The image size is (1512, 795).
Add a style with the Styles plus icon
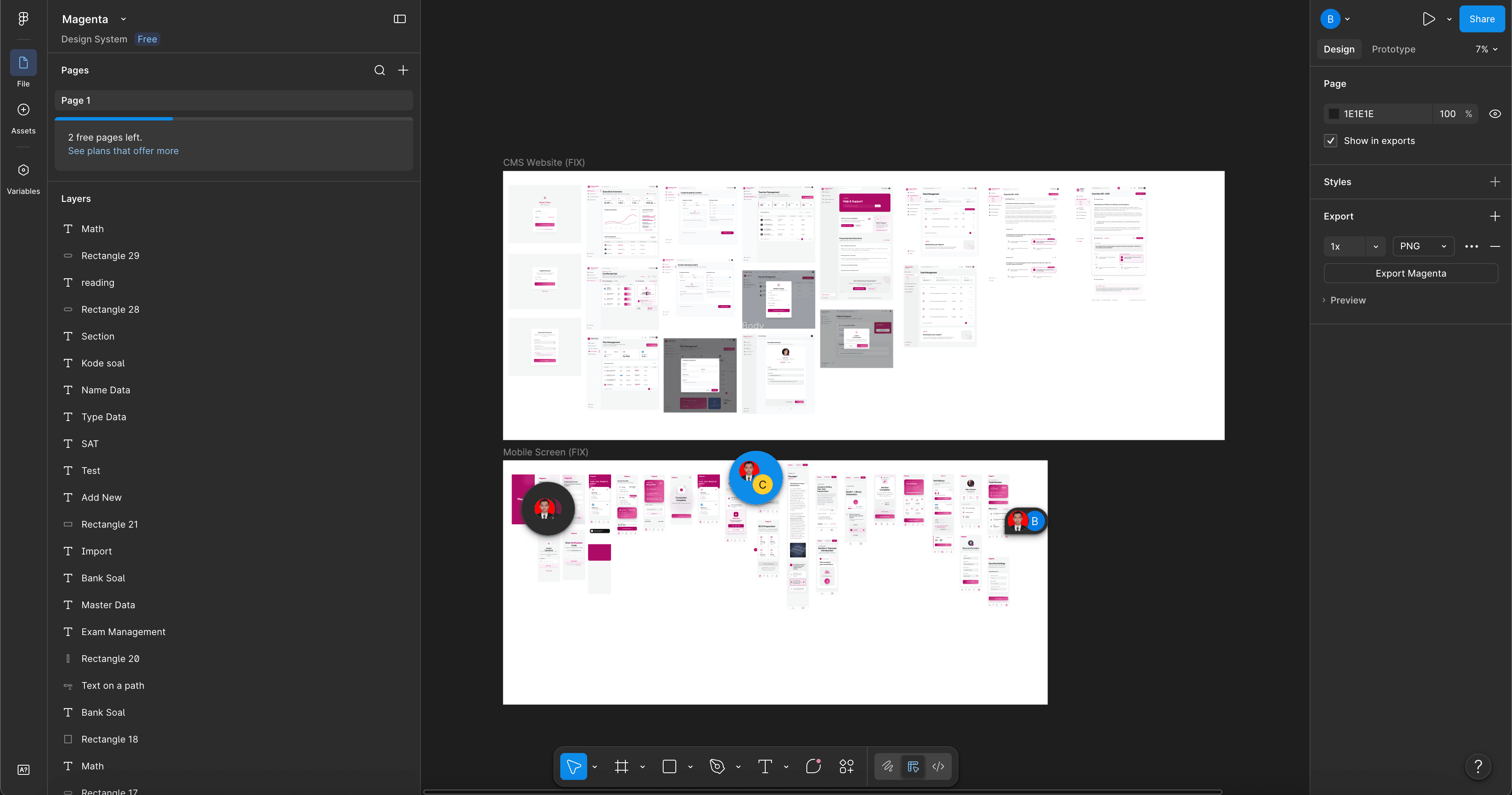pos(1495,182)
